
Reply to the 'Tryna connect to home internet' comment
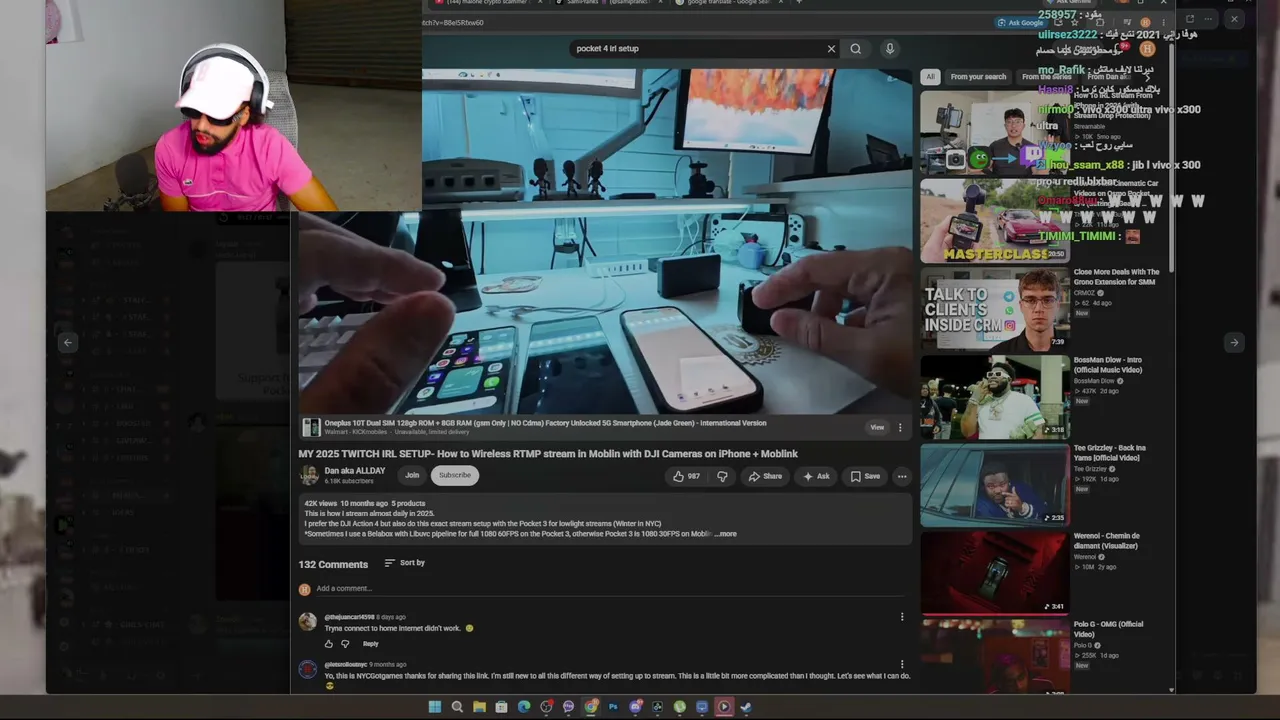pos(371,643)
